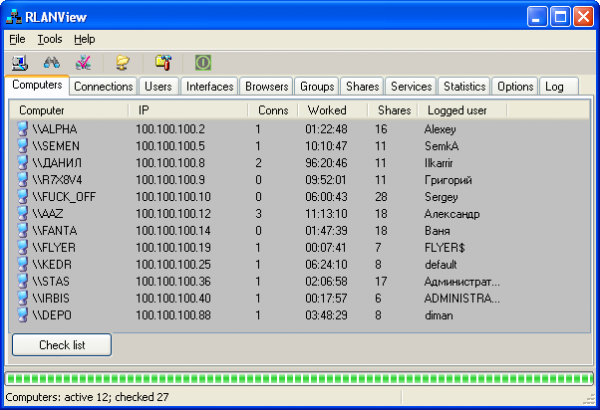The width and height of the screenshot is (600, 410).
Task: Click the computer icon next to \\STAS
Action: pos(23,281)
